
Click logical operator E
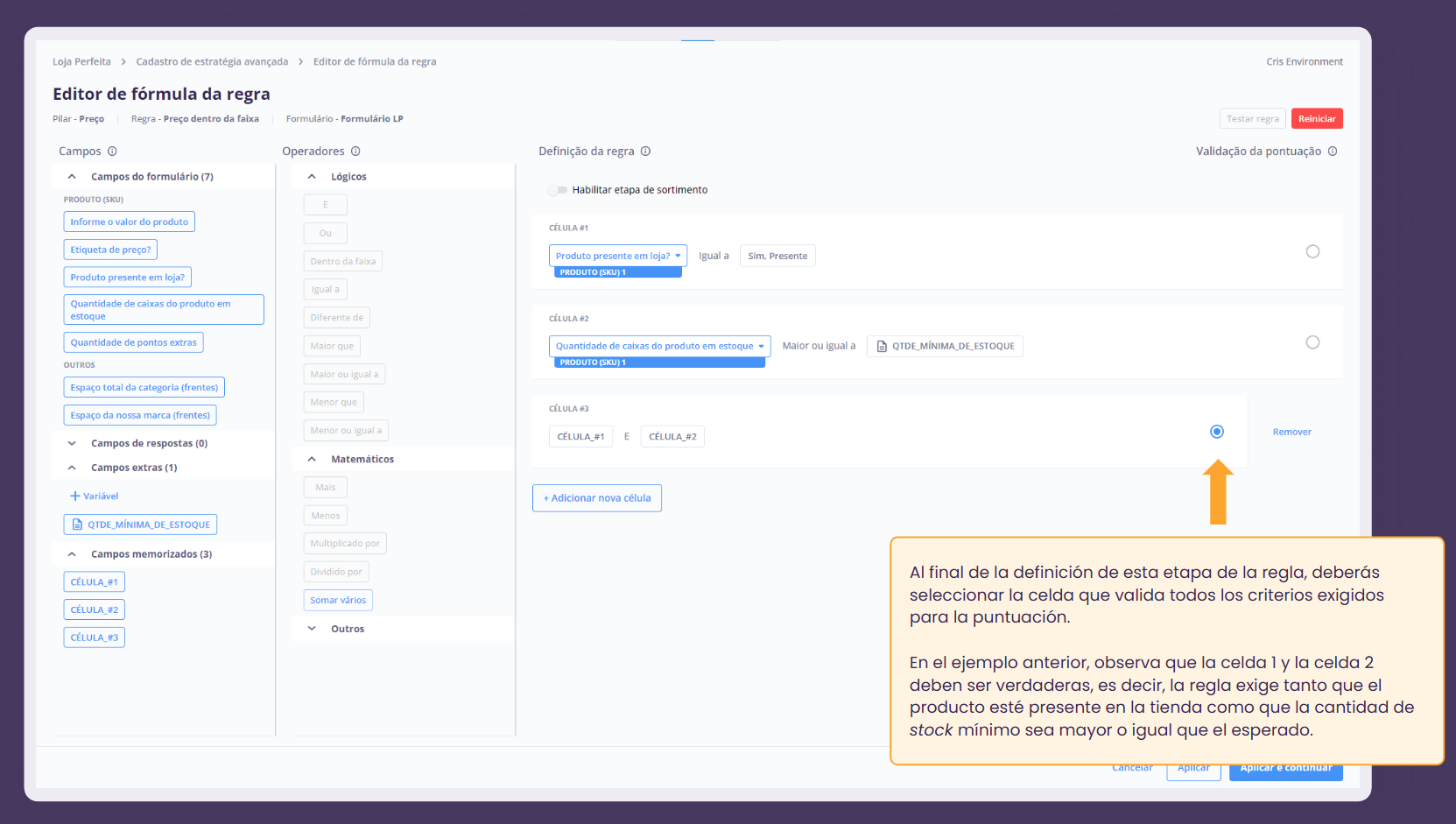click(x=325, y=205)
